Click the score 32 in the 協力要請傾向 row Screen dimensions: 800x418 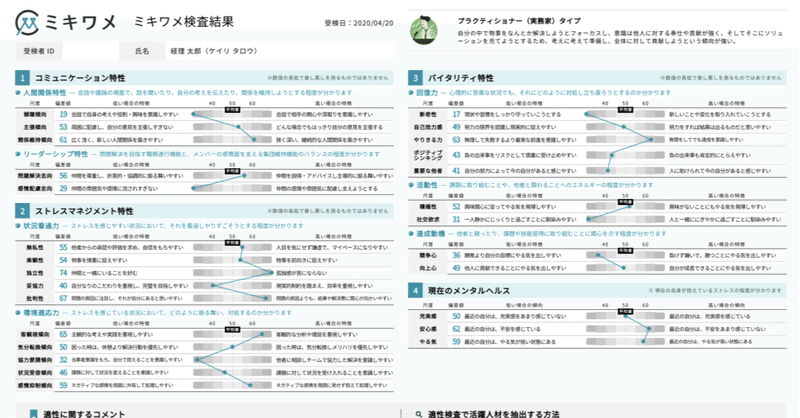click(x=63, y=360)
